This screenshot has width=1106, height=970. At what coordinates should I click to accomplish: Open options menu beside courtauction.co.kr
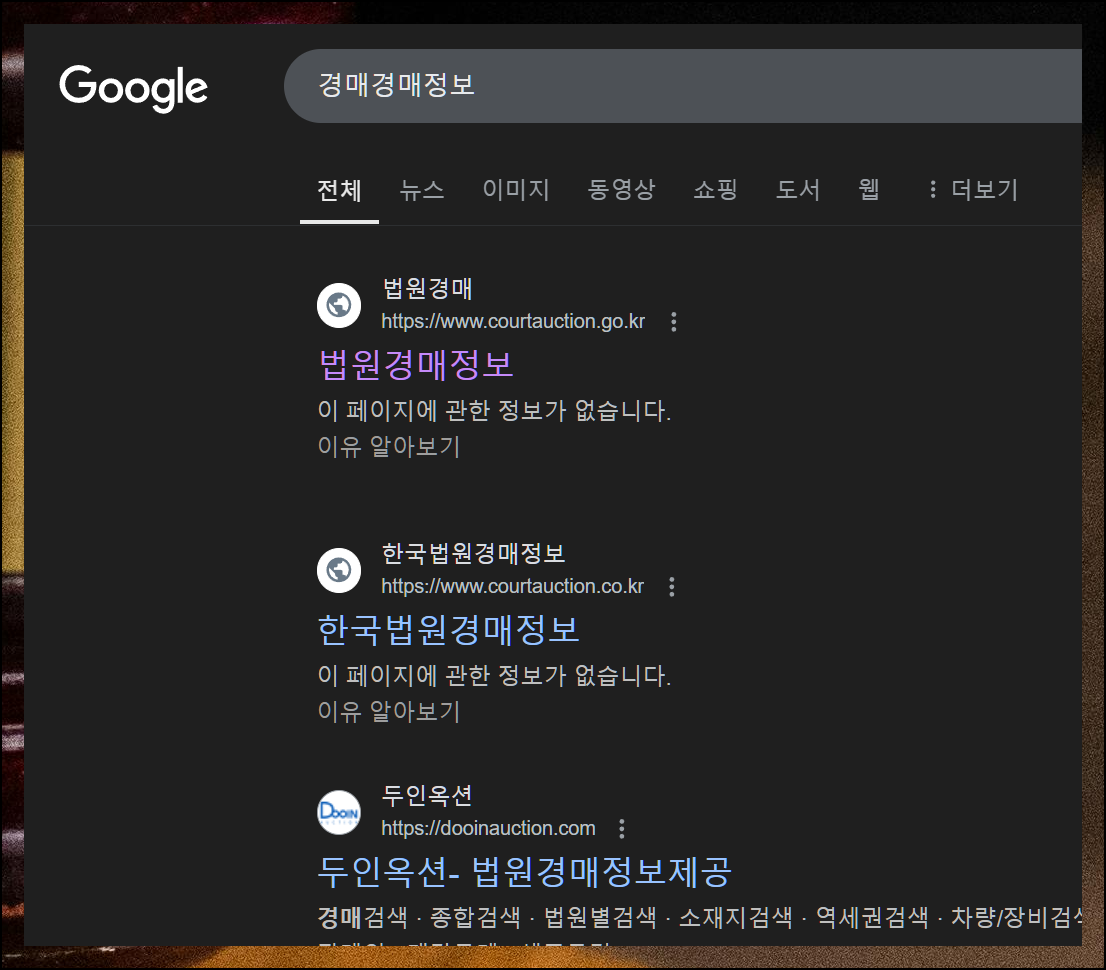tap(672, 586)
